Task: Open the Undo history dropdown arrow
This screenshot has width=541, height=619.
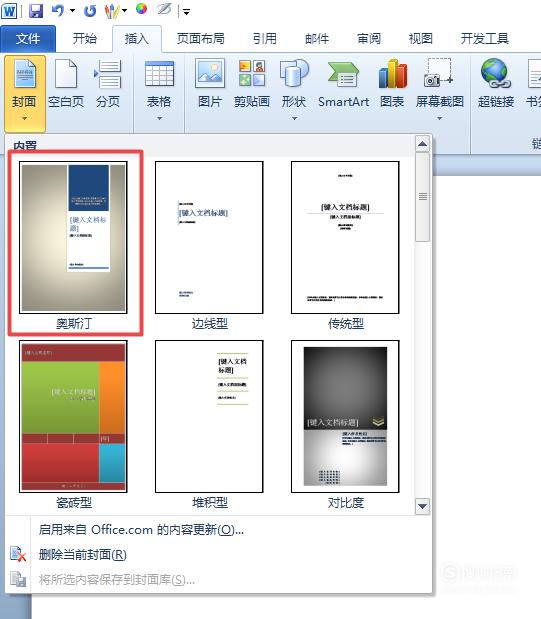Action: pos(72,11)
